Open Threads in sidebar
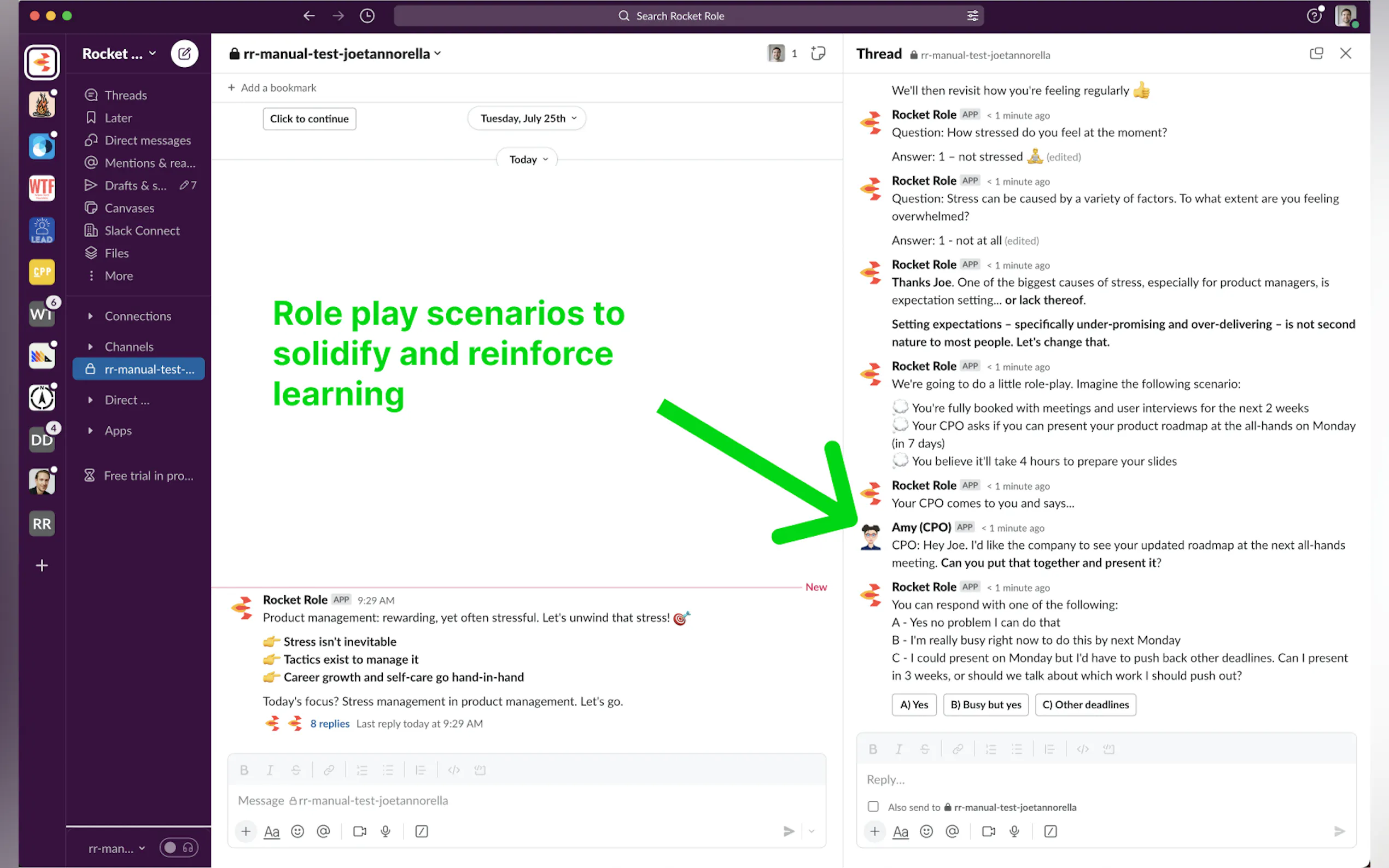 [x=125, y=95]
